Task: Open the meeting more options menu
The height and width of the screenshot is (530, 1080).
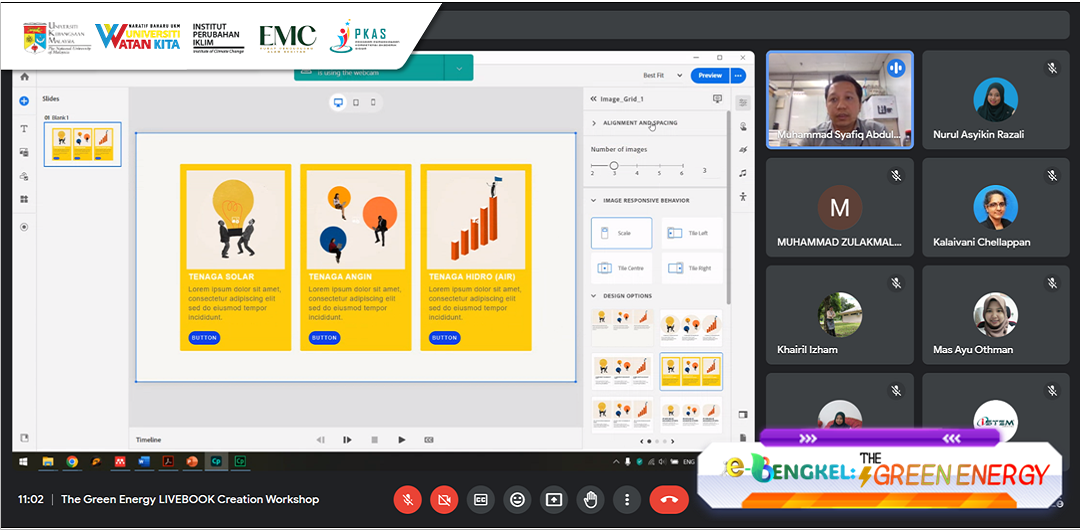Action: (626, 499)
